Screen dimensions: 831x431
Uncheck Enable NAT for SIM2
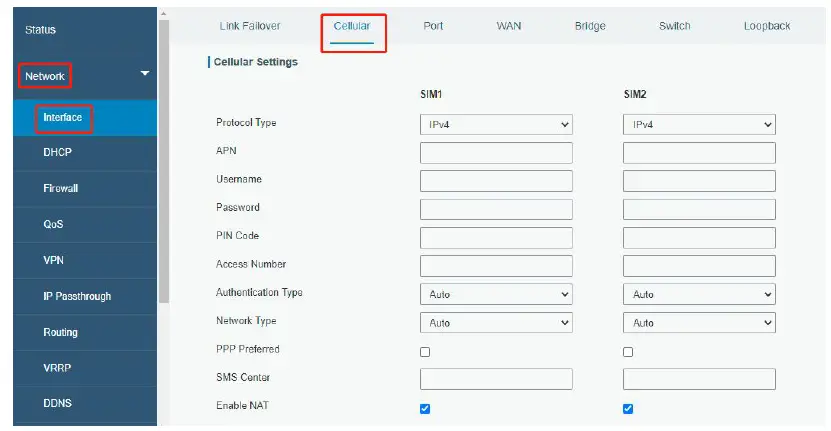(628, 408)
